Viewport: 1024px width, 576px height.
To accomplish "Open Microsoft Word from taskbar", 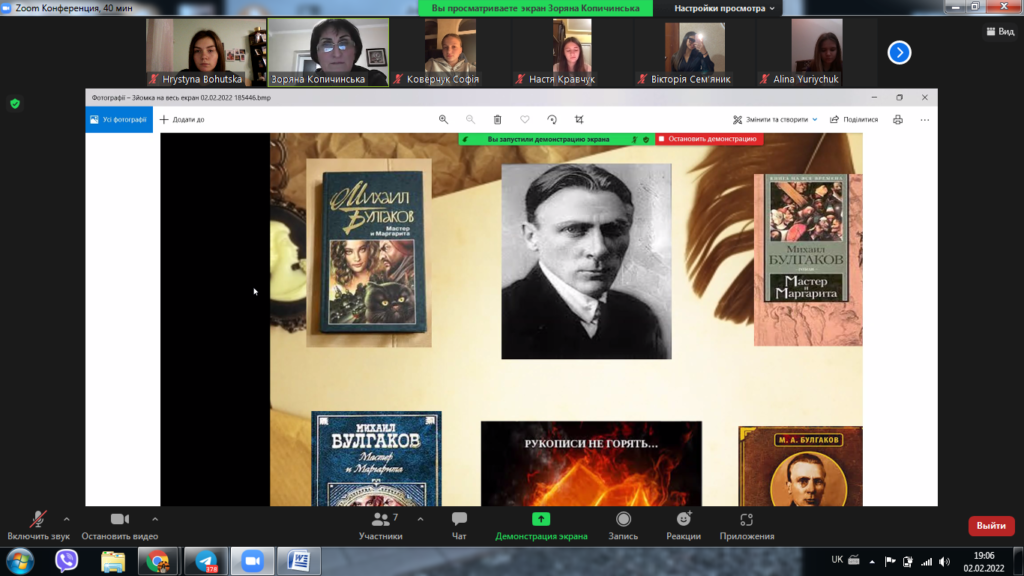I will pyautogui.click(x=298, y=561).
